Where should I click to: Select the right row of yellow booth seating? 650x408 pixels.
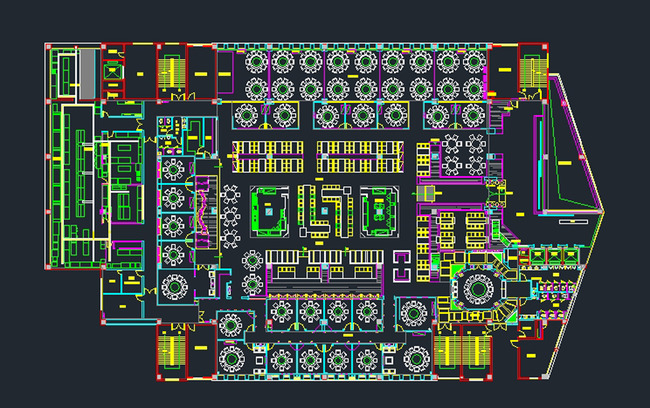pos(360,156)
